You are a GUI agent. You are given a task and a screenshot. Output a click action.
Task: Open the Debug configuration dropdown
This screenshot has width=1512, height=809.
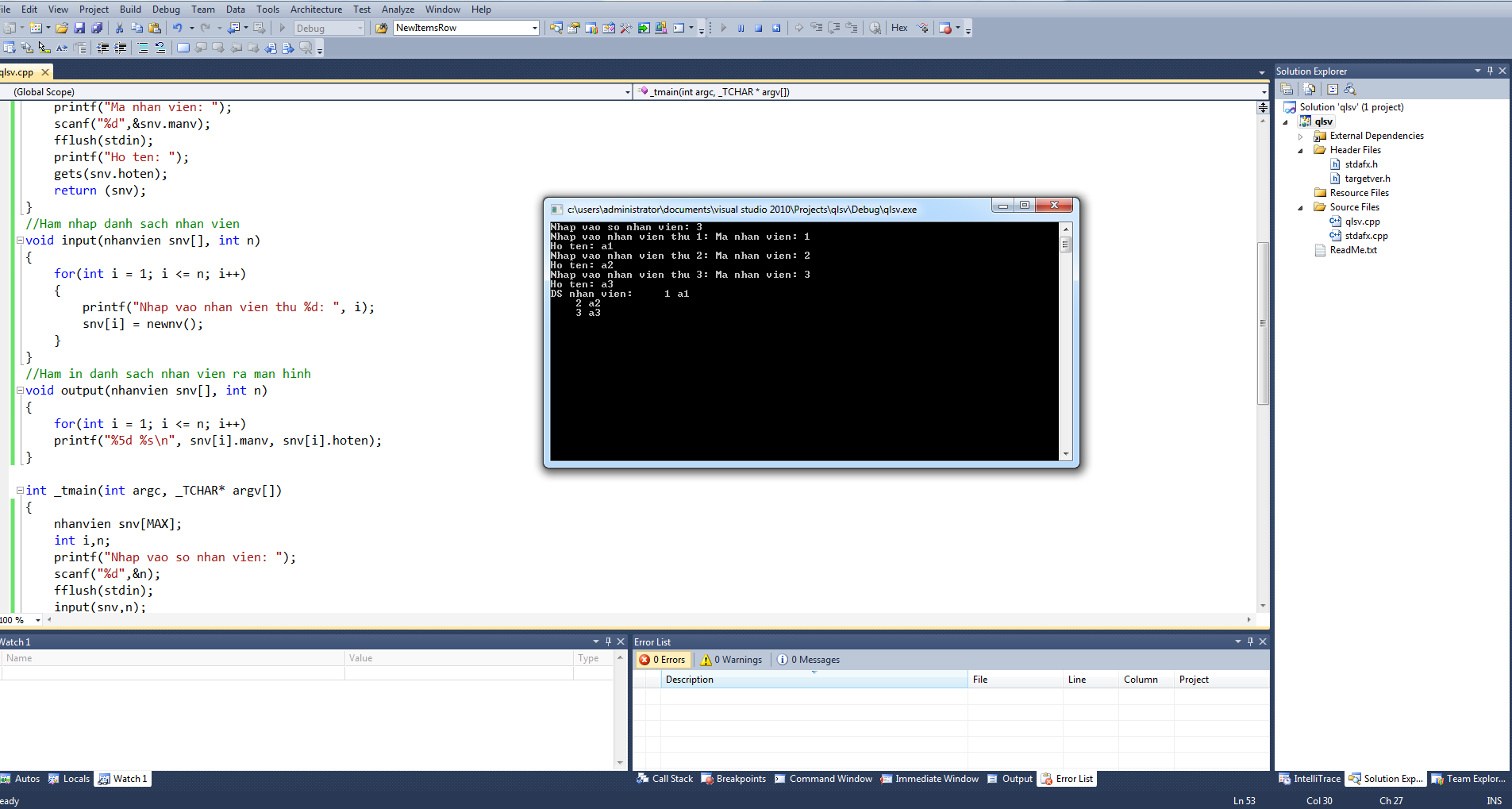coord(360,28)
